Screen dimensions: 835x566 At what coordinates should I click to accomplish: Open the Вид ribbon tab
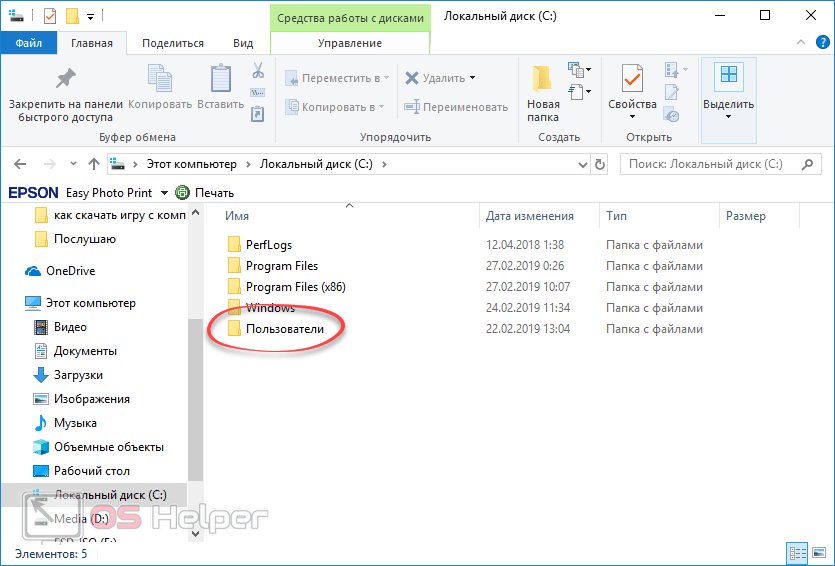click(x=243, y=43)
